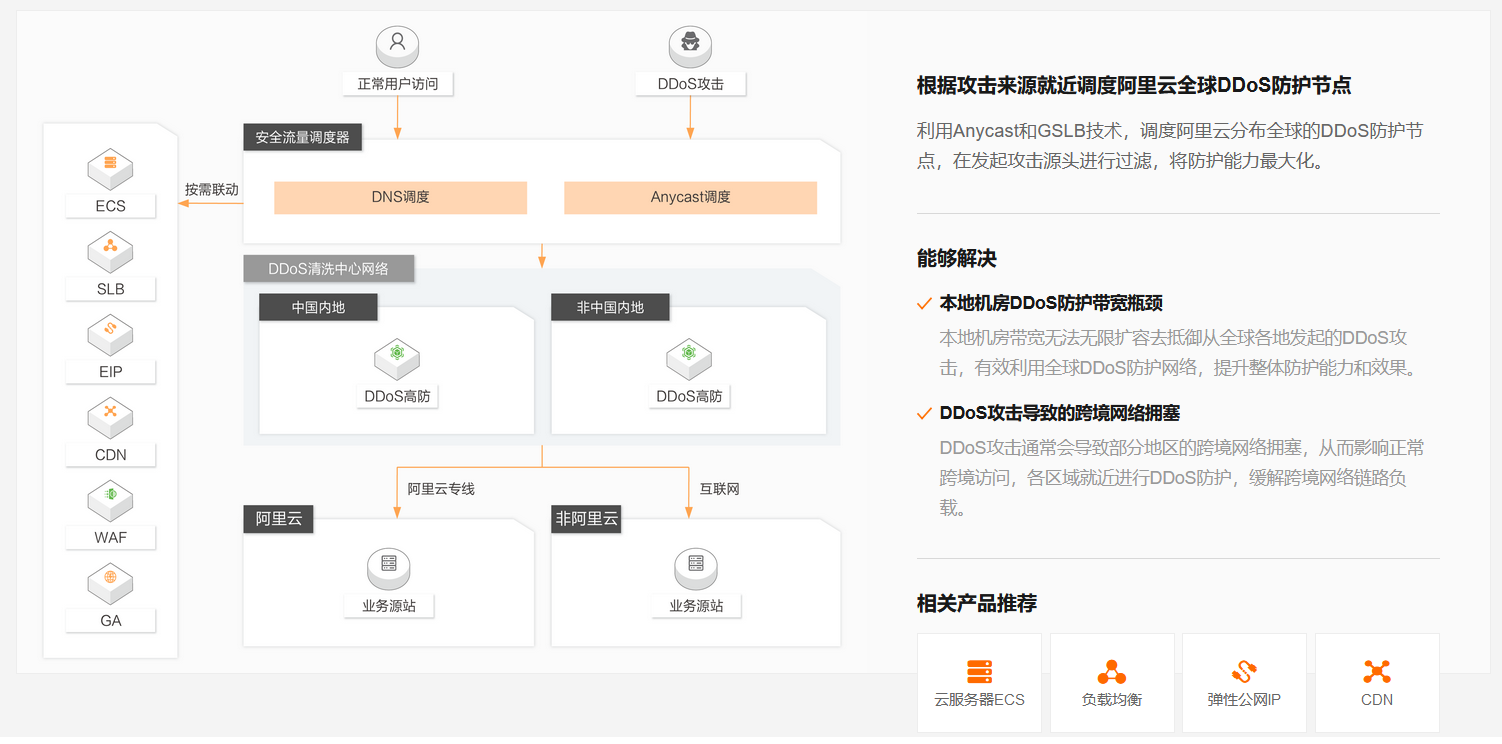Click the 负载均衡 product card icon
1502x744 pixels.
[1111, 671]
